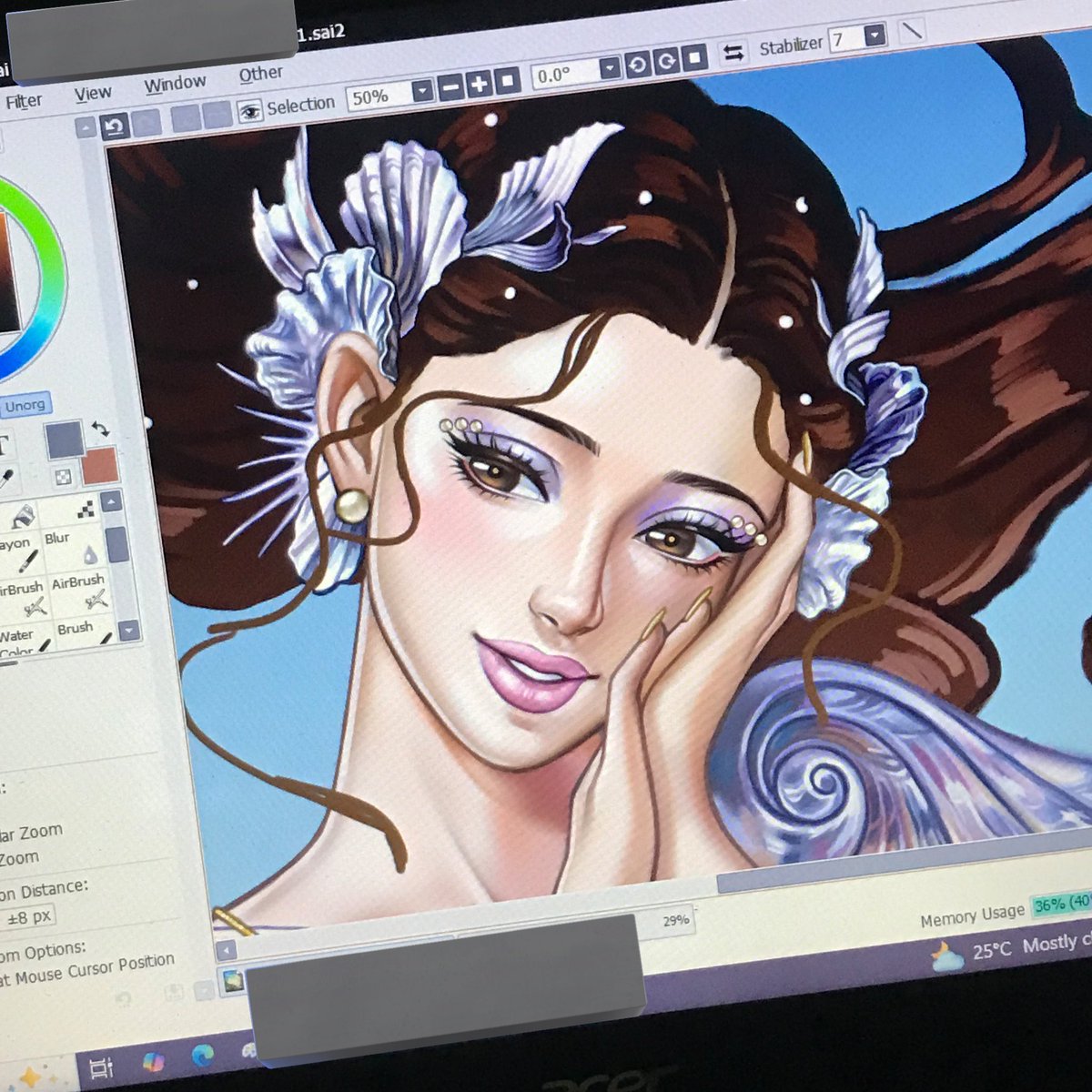Select the grey-blue foreground color swatch

coord(64,440)
